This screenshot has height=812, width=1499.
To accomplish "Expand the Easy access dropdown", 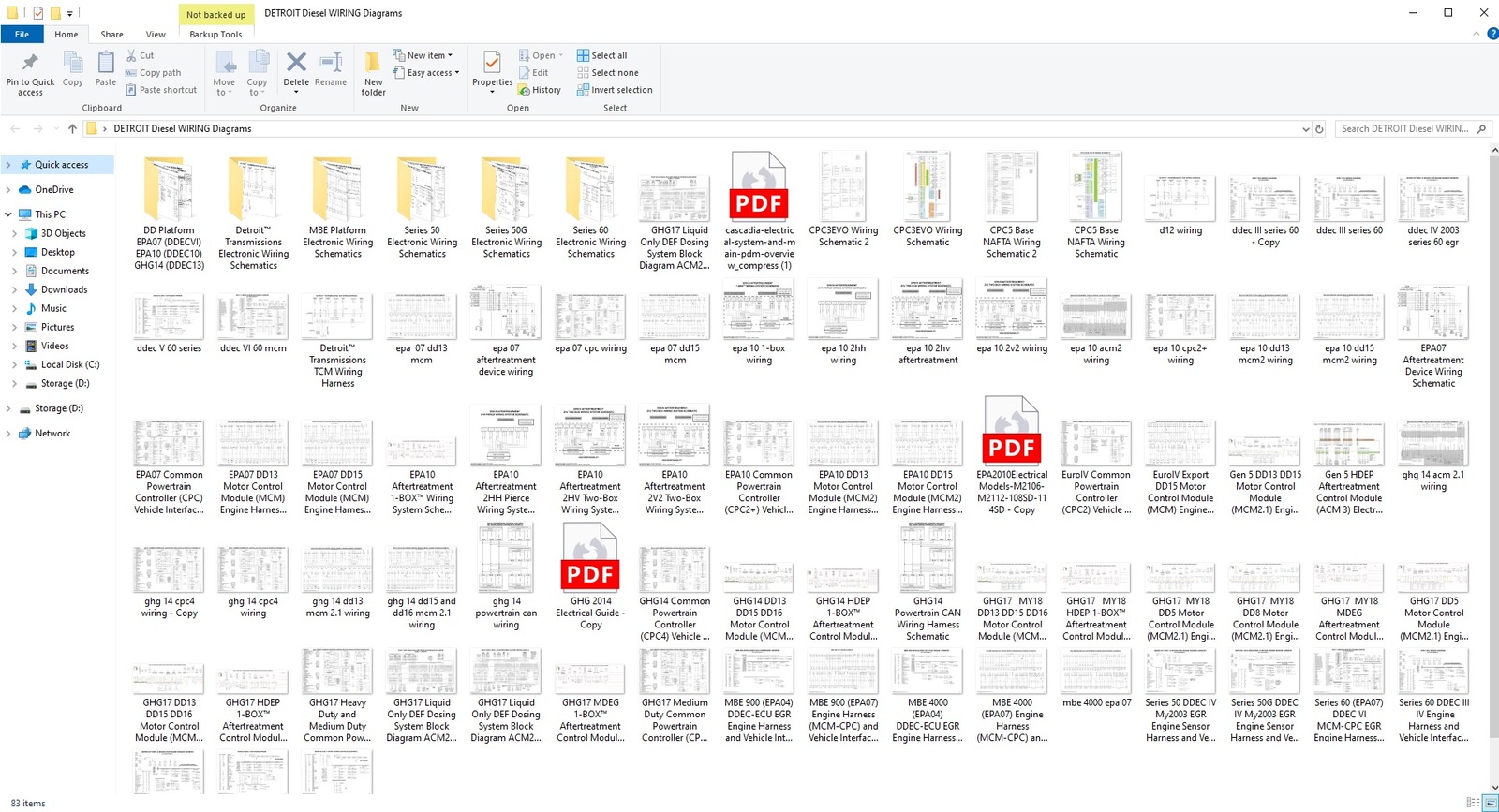I will [x=427, y=73].
